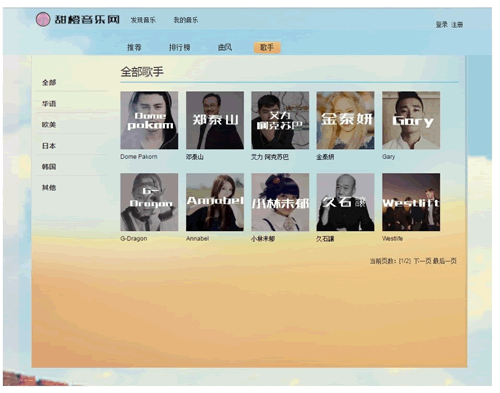Go to the 曲风 tab
This screenshot has height=393, width=500.
coord(225,47)
